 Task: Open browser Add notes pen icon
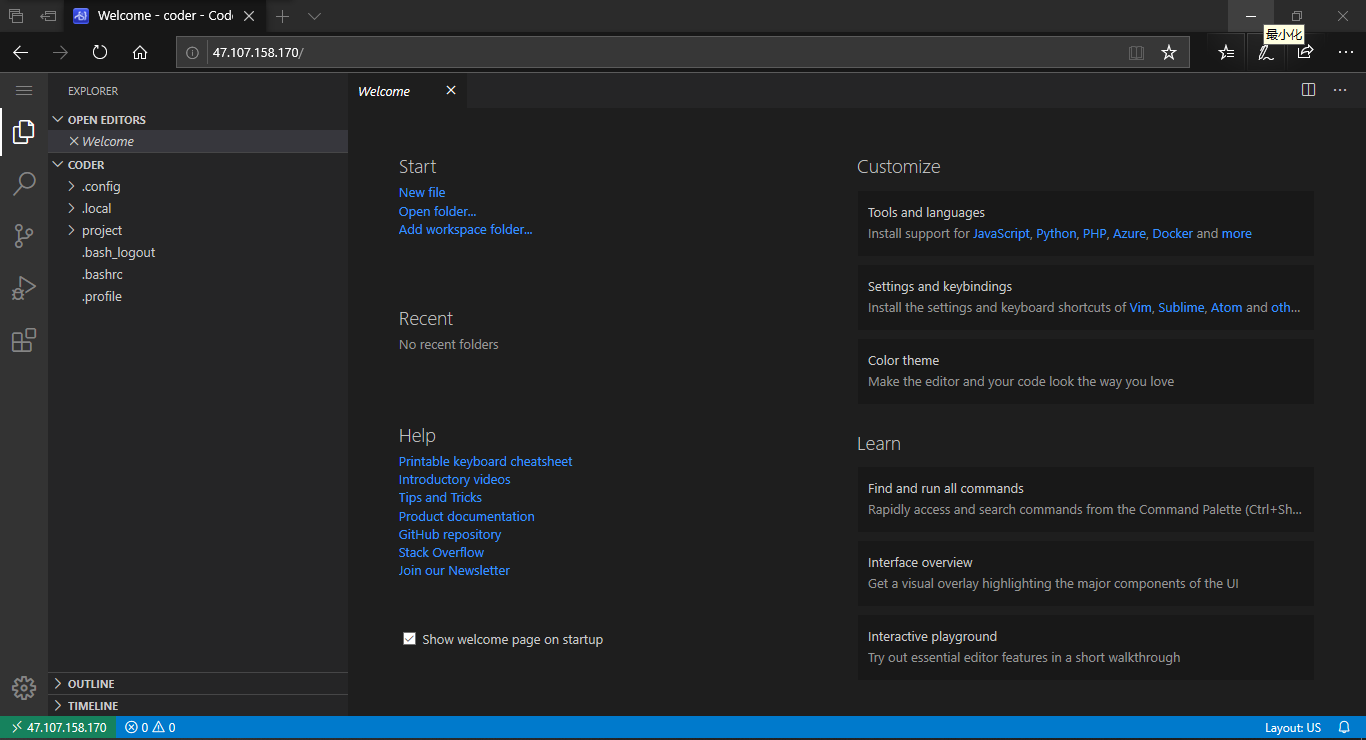(1266, 52)
